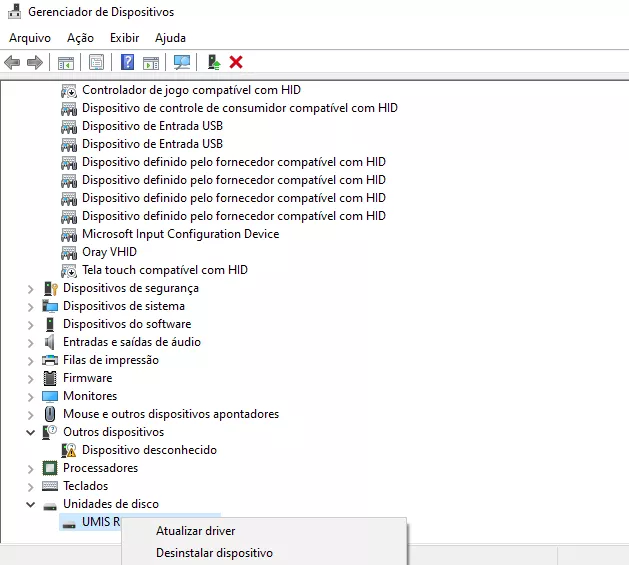
Task: Click the Dispositivos de segurança key icon
Action: 50,289
